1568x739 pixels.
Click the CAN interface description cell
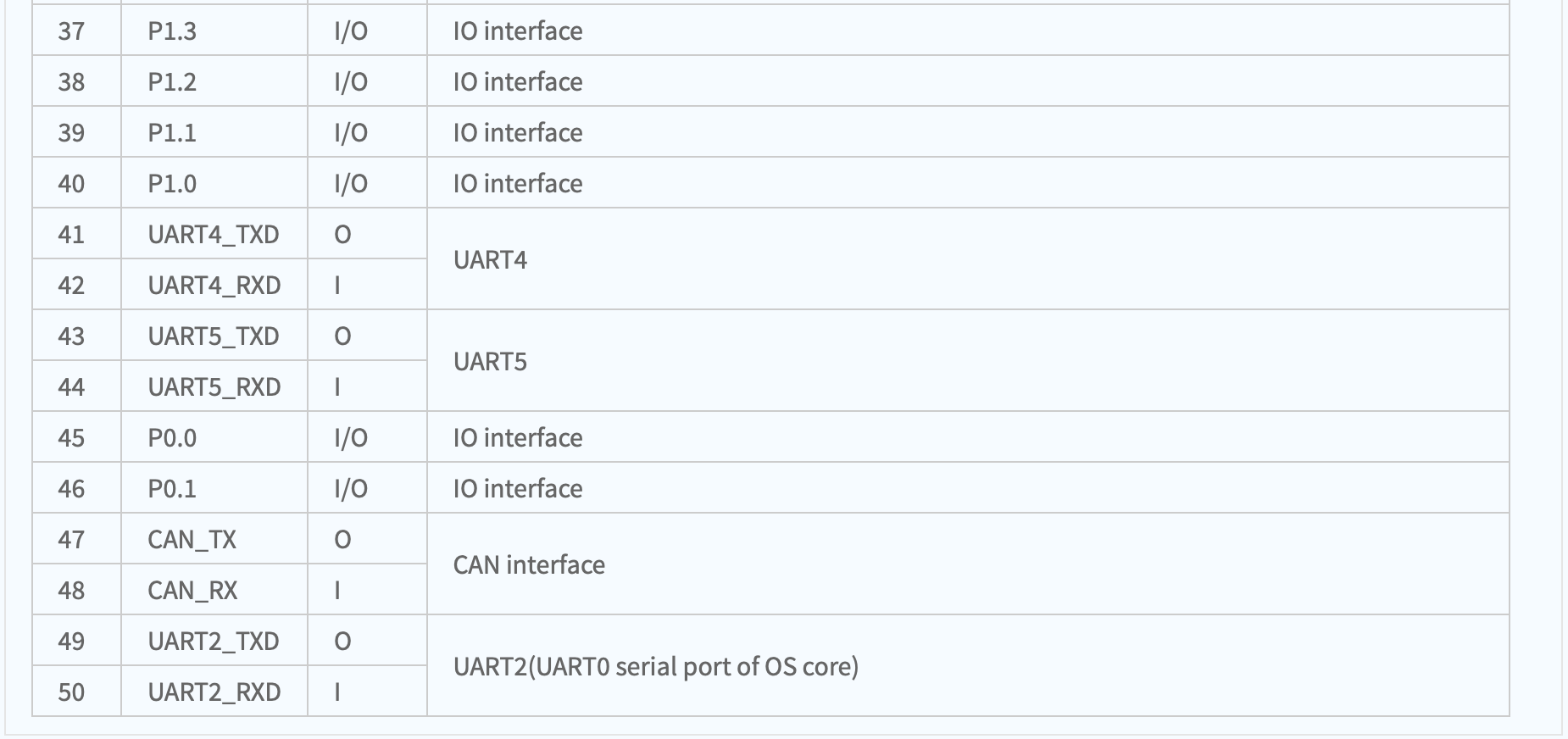[x=968, y=564]
